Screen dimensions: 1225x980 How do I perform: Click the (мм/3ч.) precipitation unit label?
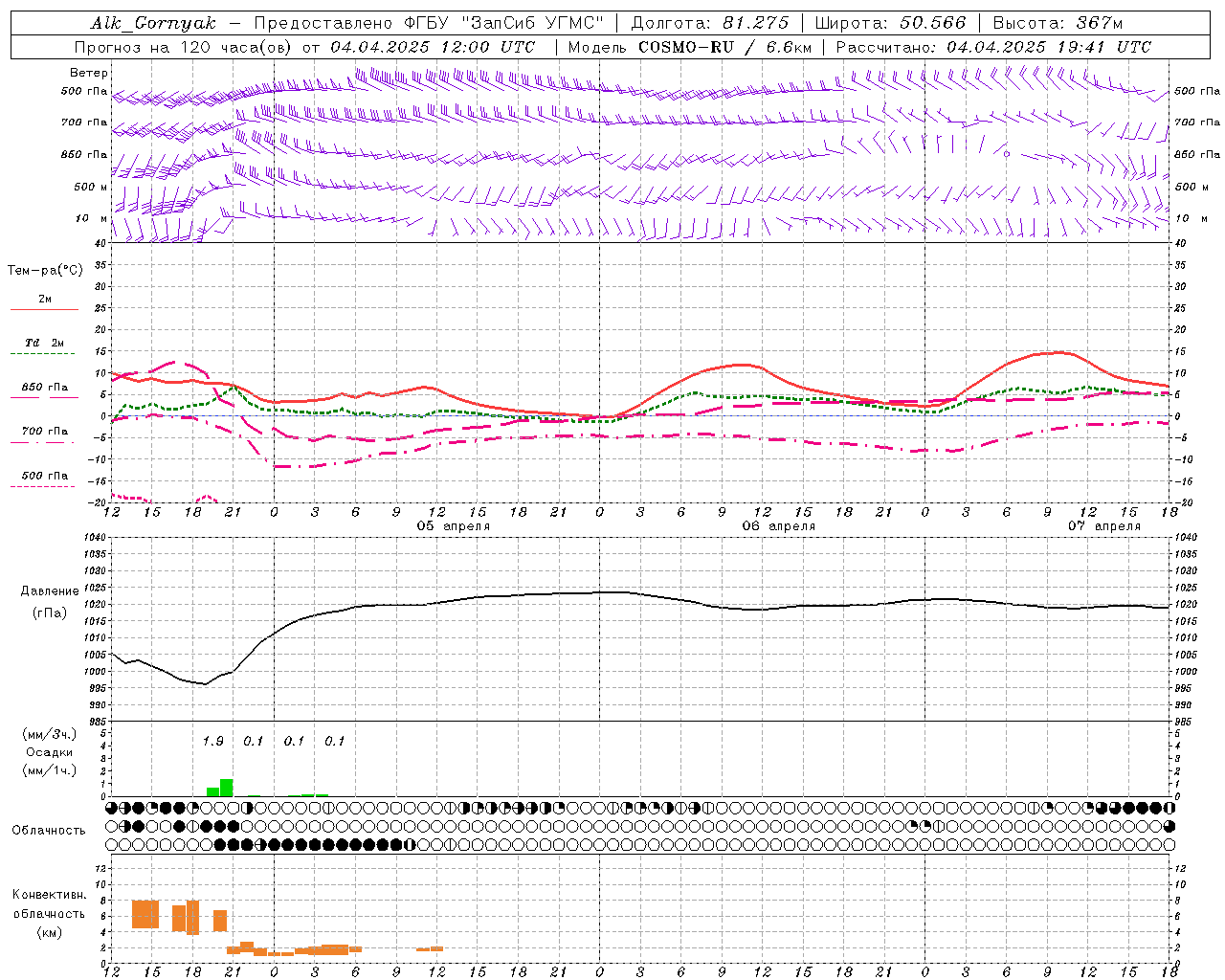tap(50, 734)
